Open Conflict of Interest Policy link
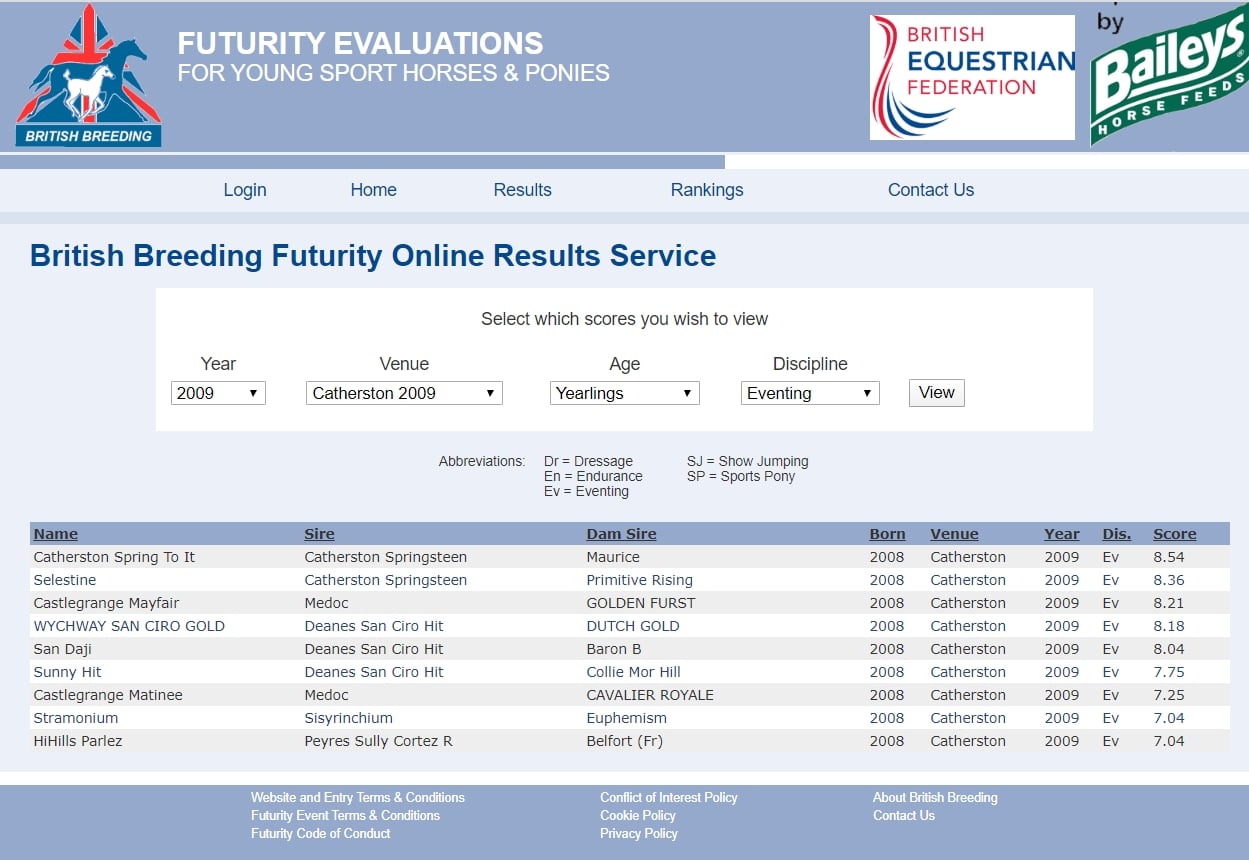The height and width of the screenshot is (860, 1249). [669, 797]
